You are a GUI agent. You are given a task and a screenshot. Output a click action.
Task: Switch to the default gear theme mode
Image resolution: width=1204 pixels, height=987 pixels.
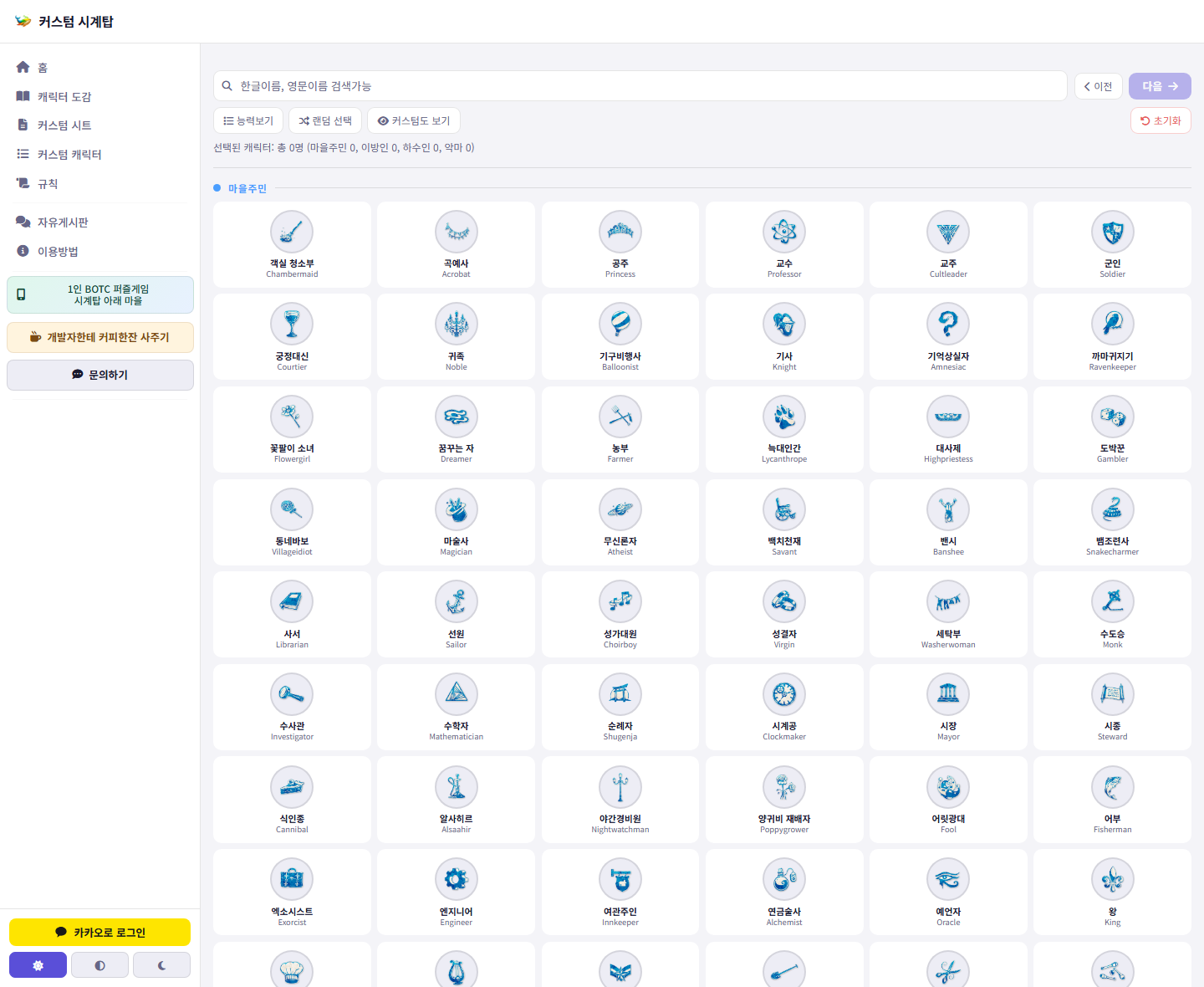(x=38, y=965)
